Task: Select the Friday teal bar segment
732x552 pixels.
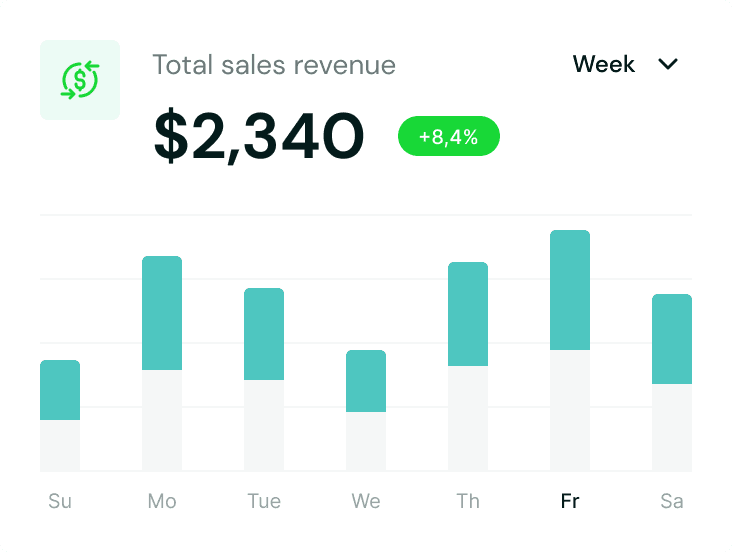Action: pyautogui.click(x=570, y=290)
